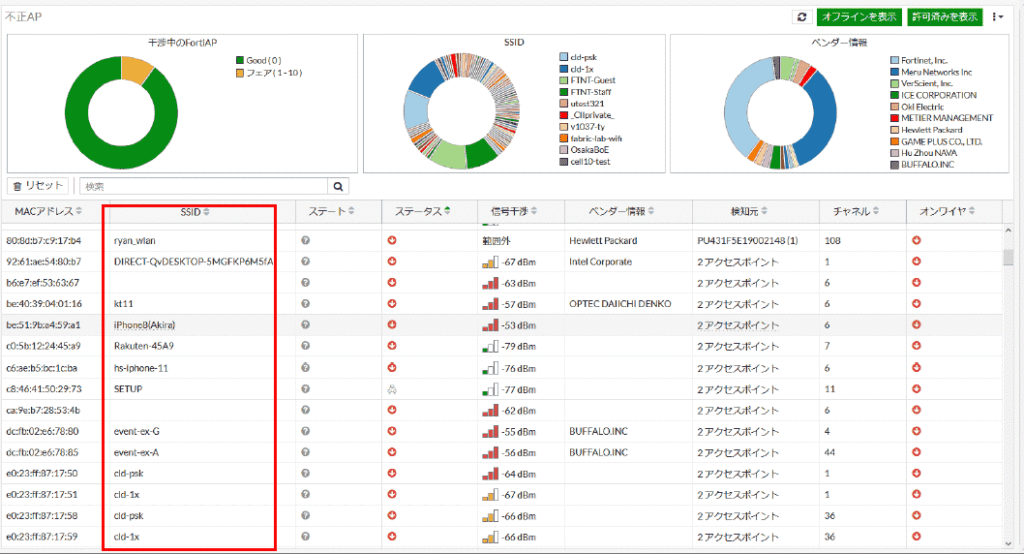
Task: Click status icon for iPhone8(Akira) row
Action: [x=392, y=325]
